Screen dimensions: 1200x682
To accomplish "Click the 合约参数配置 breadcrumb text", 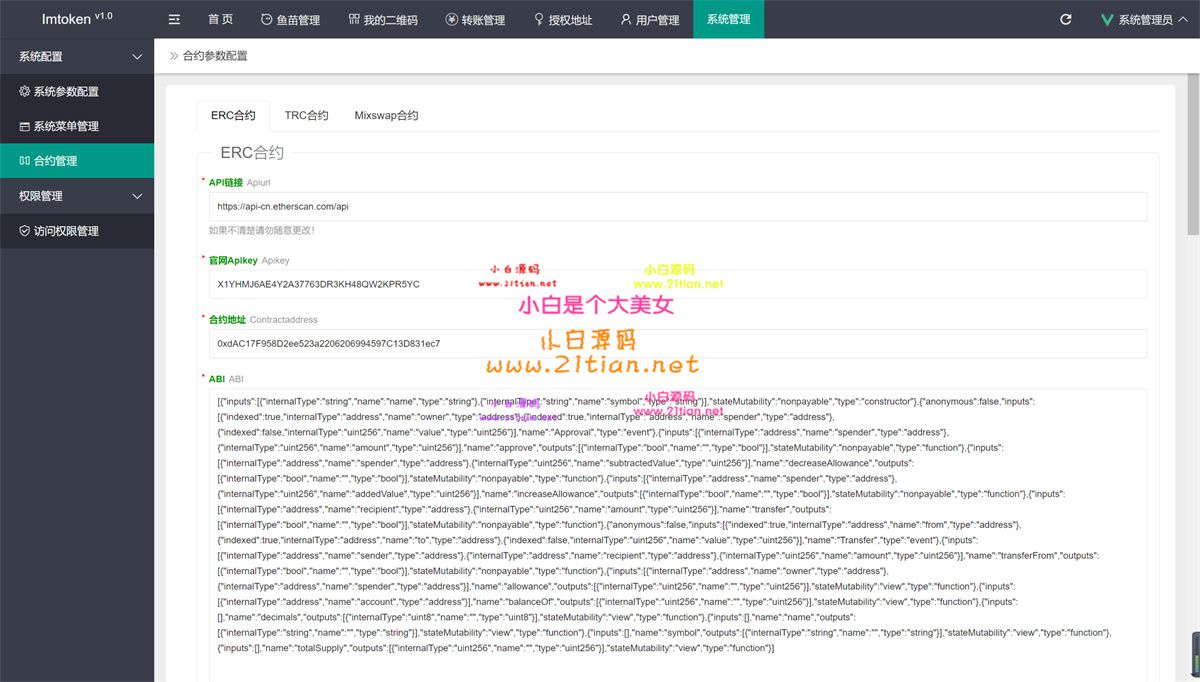I will coord(215,56).
